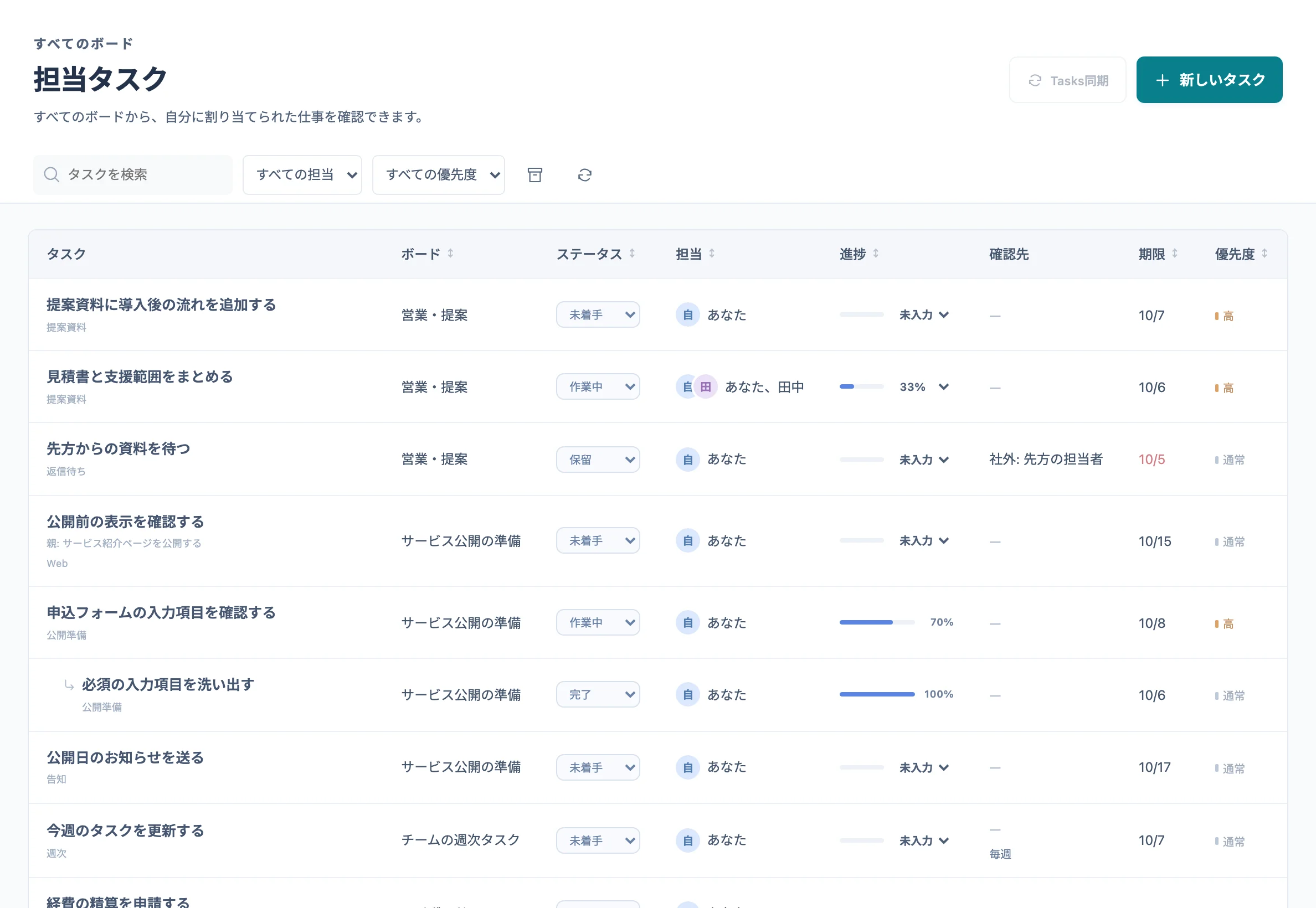The image size is (1316, 908).
Task: Click the 週次 tag under 今週のタスクを更新する
Action: click(x=56, y=853)
